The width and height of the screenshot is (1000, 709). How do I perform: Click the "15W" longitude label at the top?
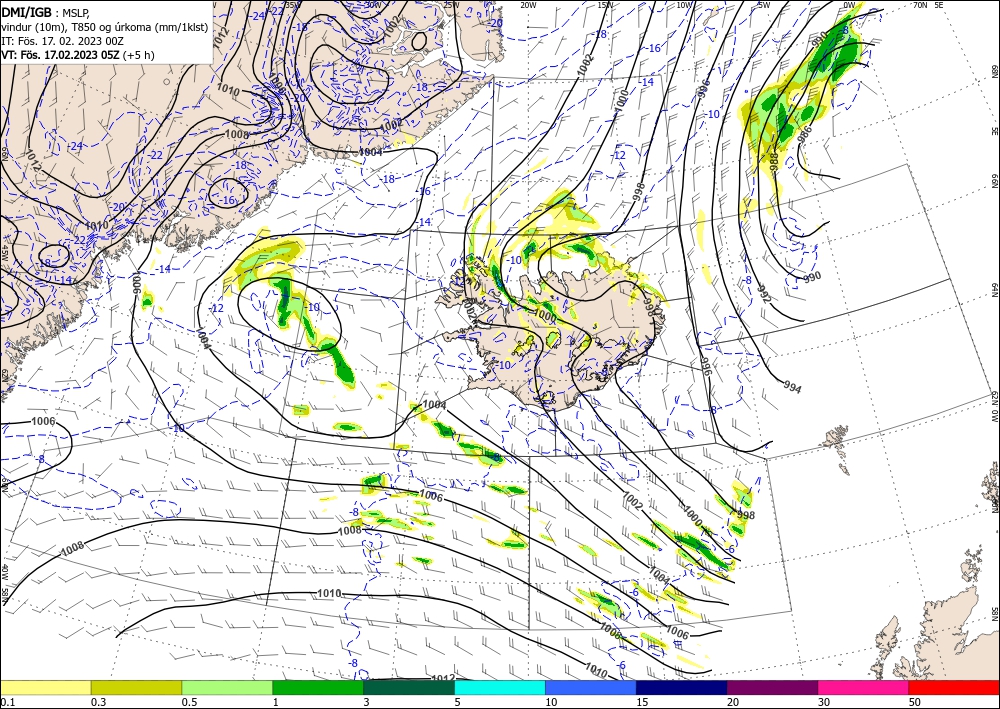(606, 5)
